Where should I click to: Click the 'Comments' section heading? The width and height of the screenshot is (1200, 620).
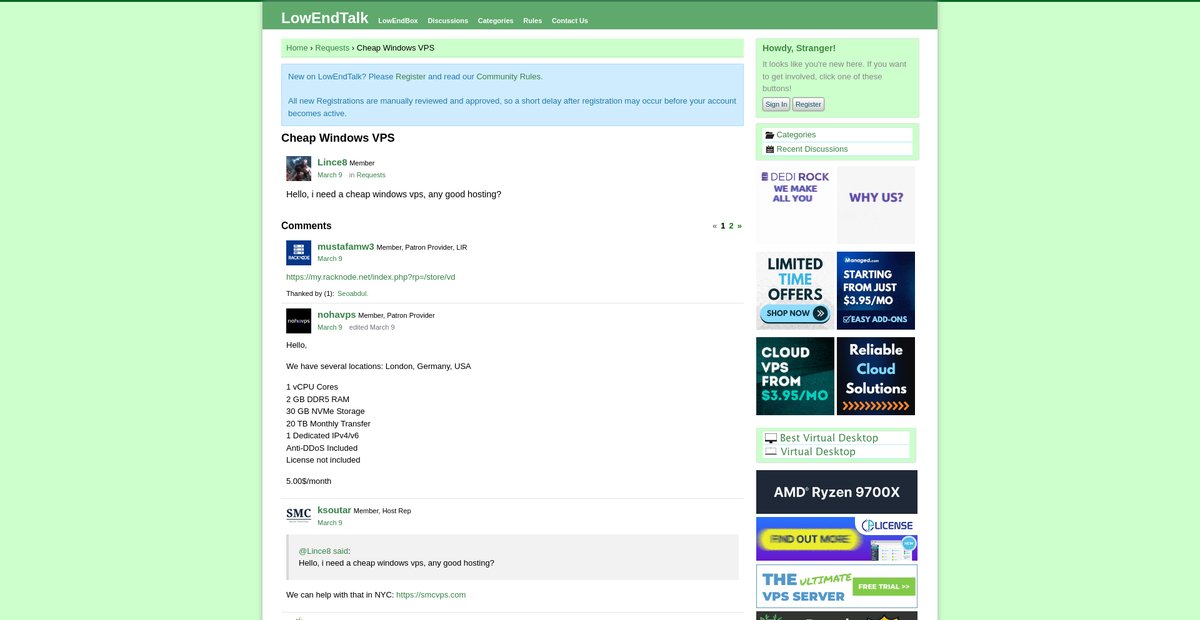[x=306, y=226]
